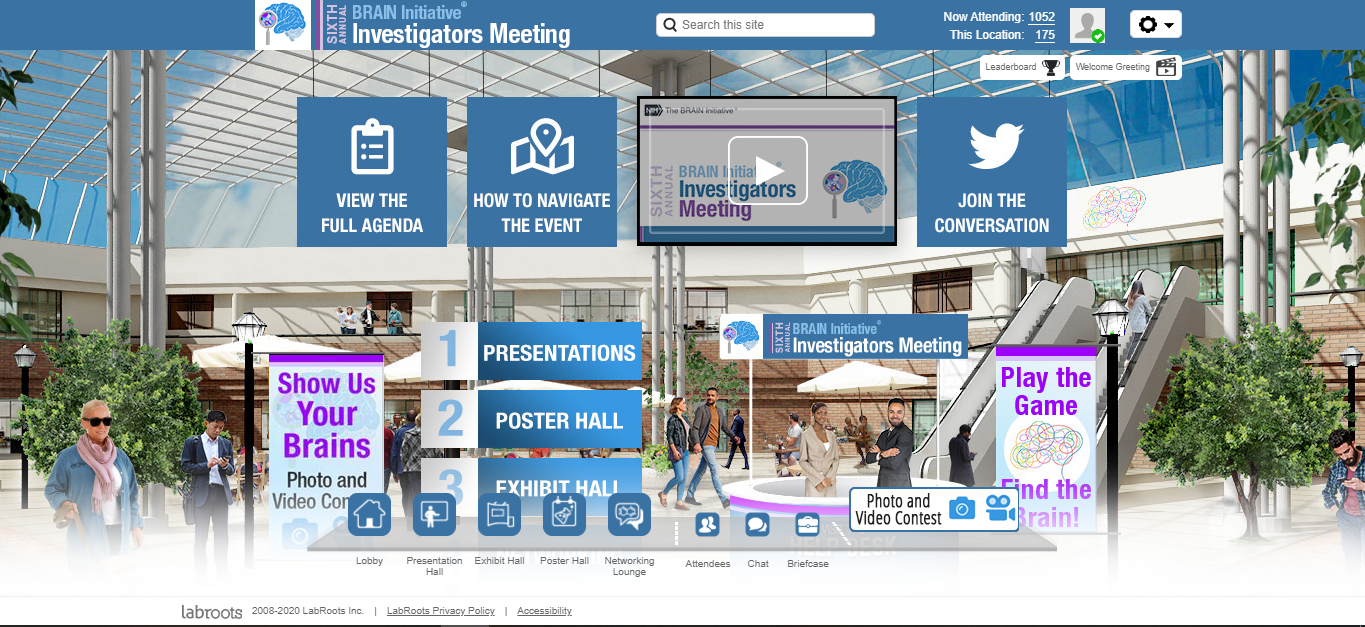Click the Twitter bird icon
The image size is (1365, 627).
(996, 145)
